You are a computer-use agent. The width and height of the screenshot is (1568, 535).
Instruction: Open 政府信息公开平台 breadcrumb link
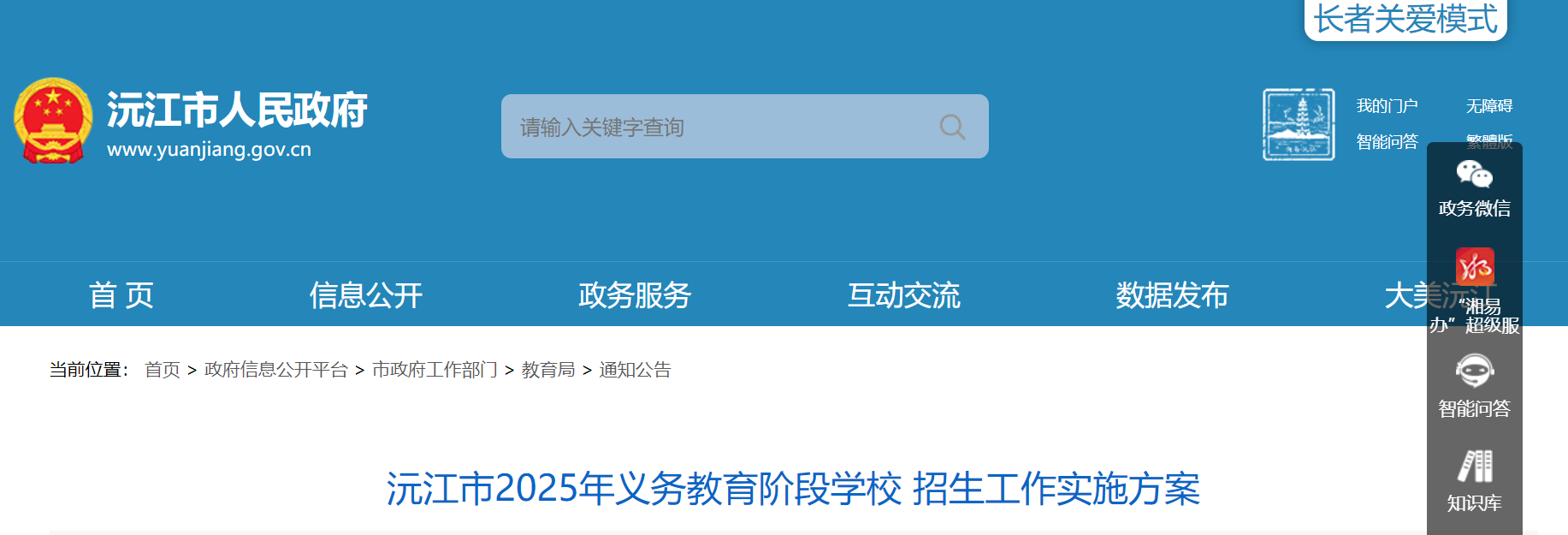click(x=276, y=370)
